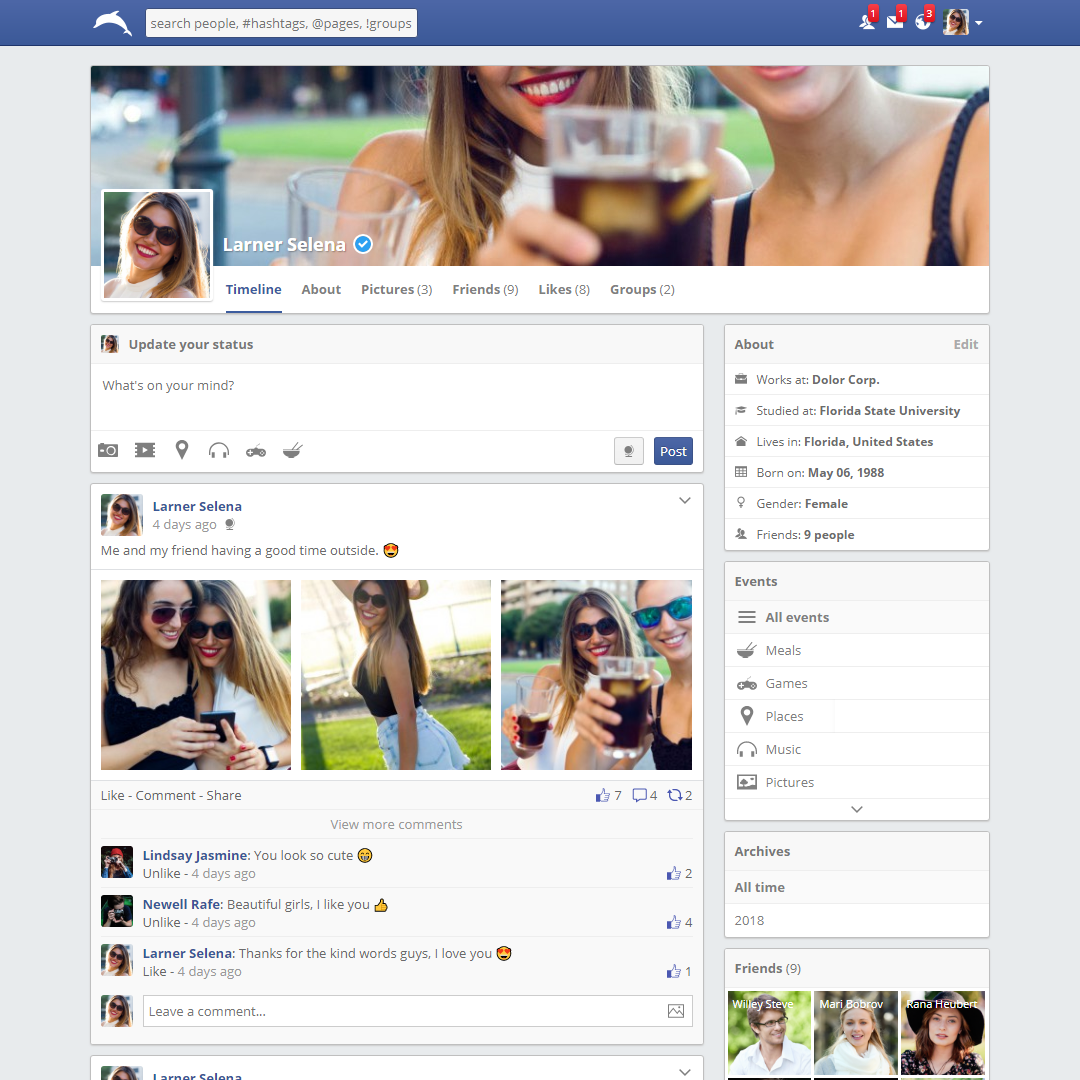Check messages via the envelope icon
This screenshot has height=1080, width=1080.
click(x=895, y=21)
